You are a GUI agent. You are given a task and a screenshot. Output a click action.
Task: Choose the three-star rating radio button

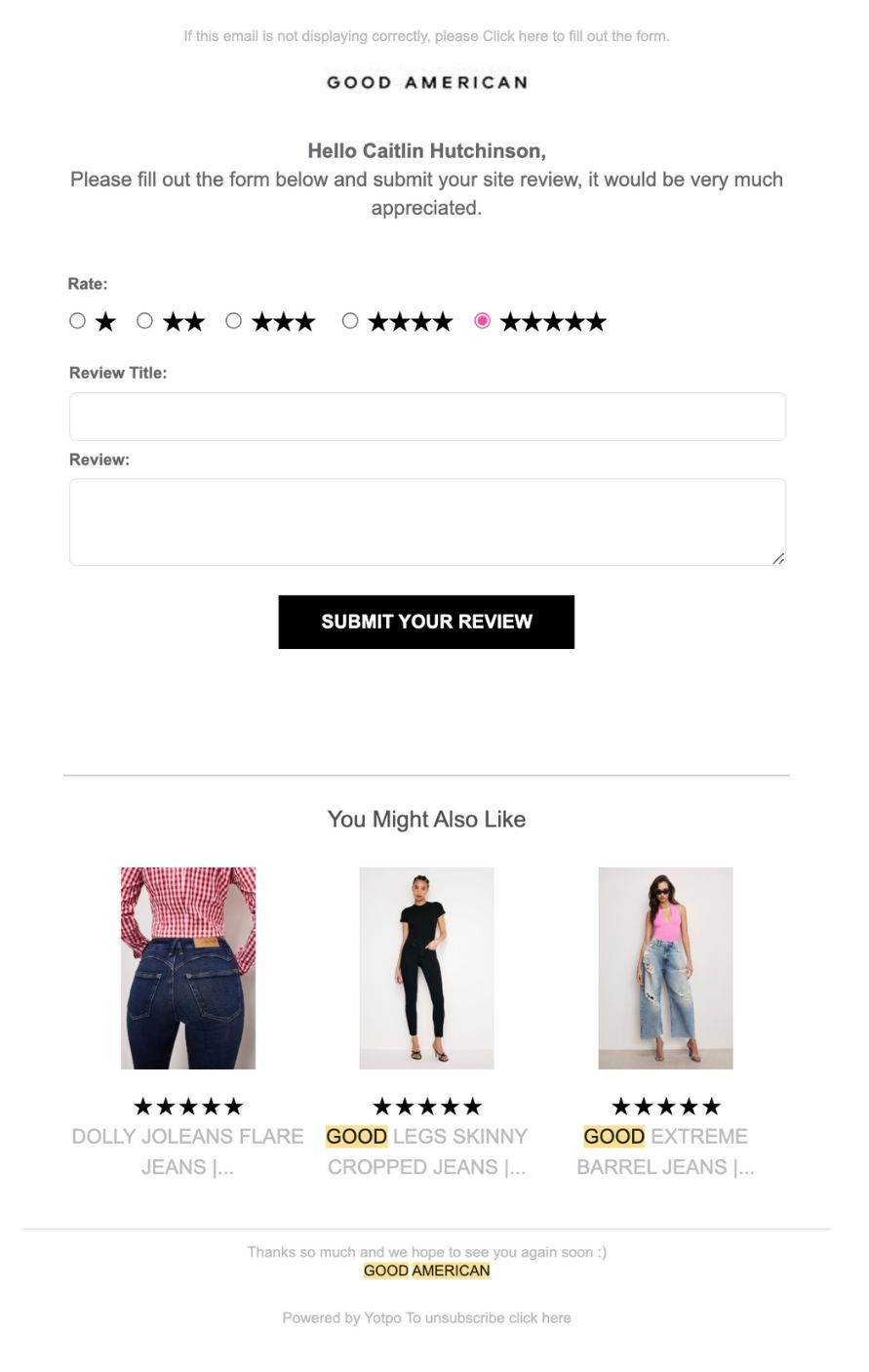tap(233, 321)
